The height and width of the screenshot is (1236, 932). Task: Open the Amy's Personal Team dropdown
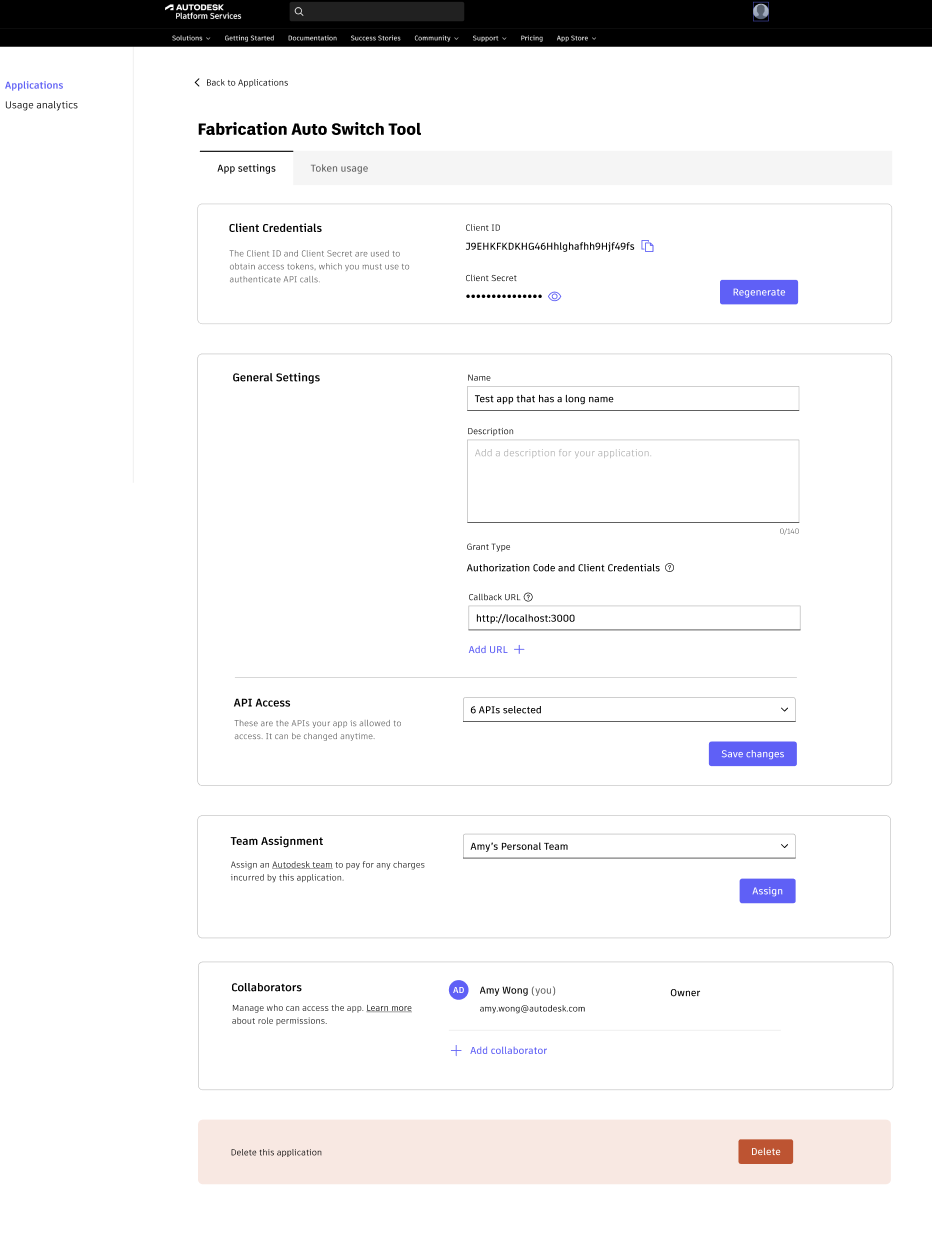tap(628, 846)
